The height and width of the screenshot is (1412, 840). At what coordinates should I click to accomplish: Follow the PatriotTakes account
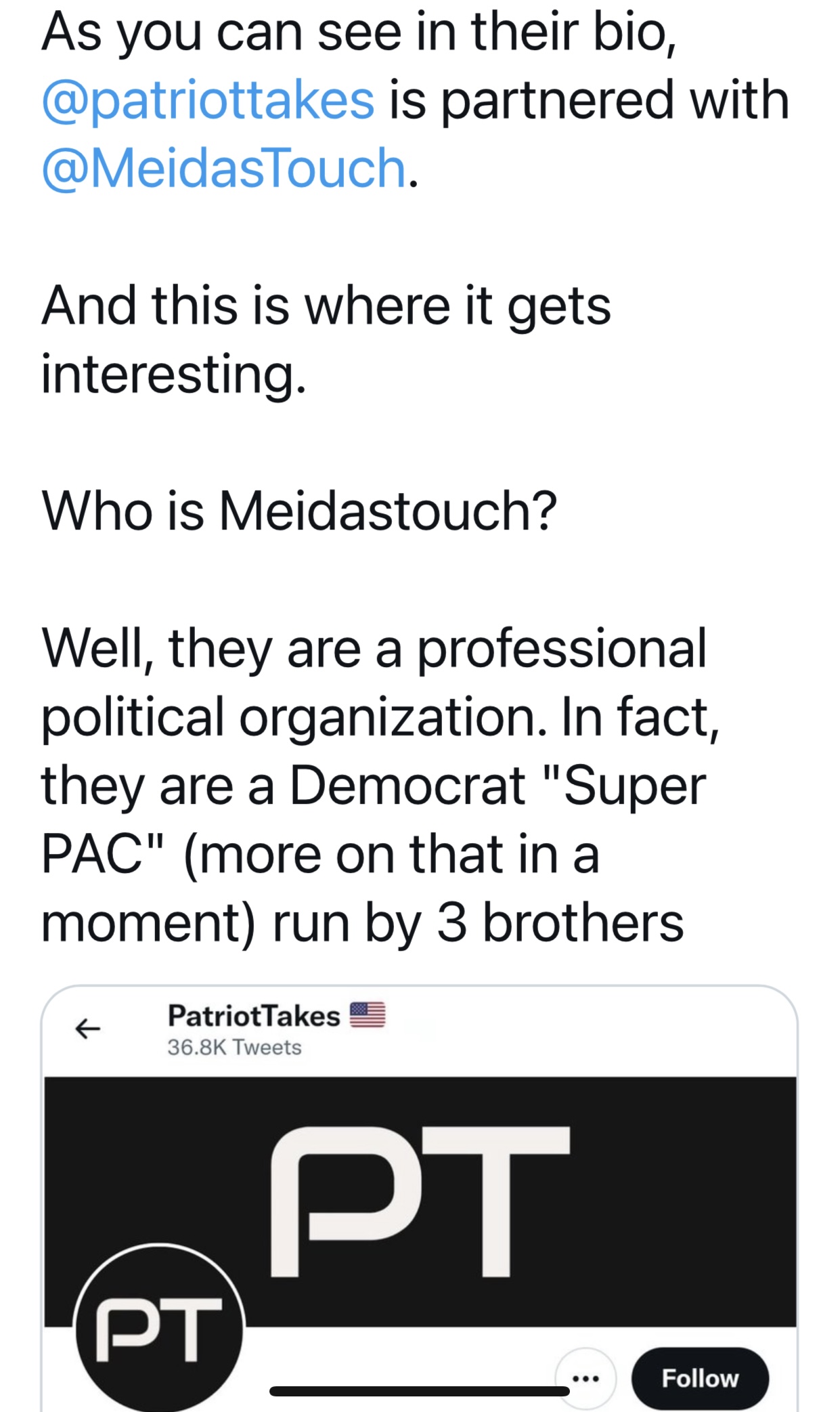(x=700, y=1378)
